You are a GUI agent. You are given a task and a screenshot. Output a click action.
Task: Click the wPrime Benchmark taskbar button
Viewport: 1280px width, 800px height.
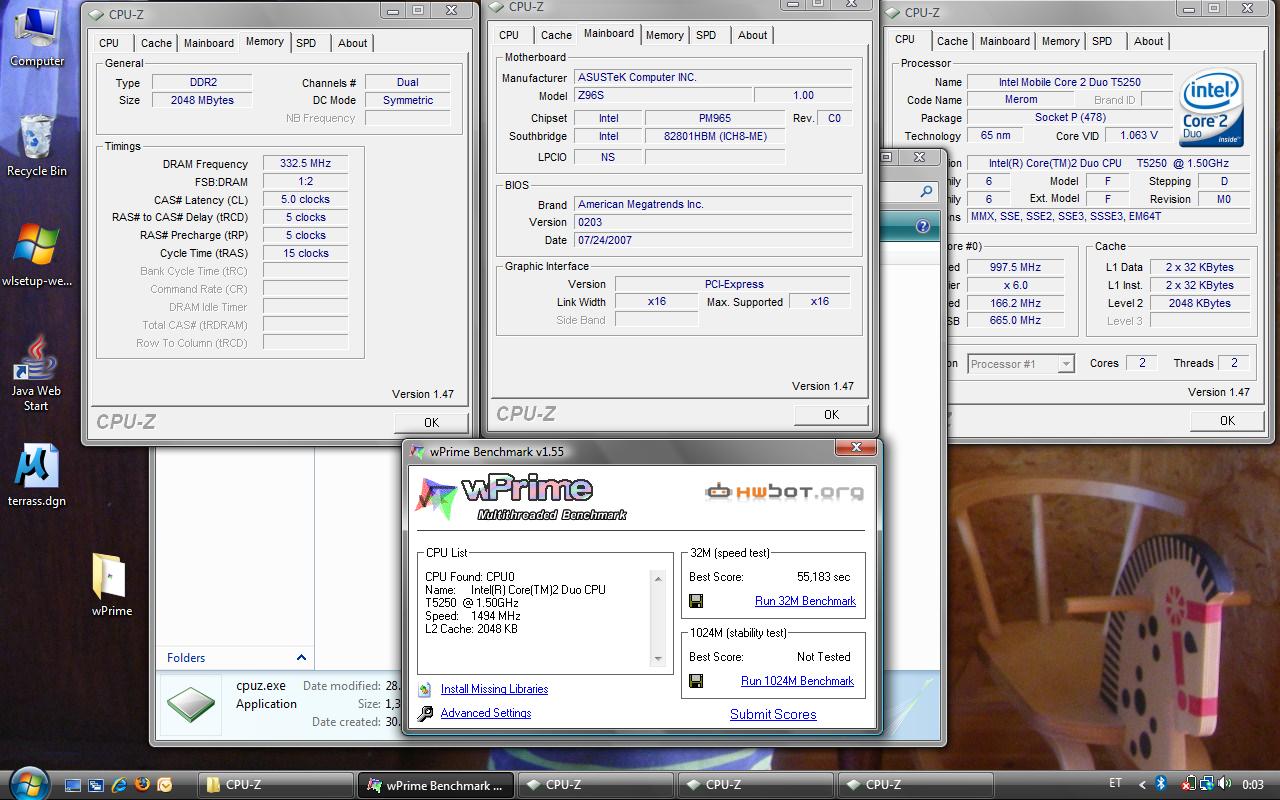click(436, 785)
